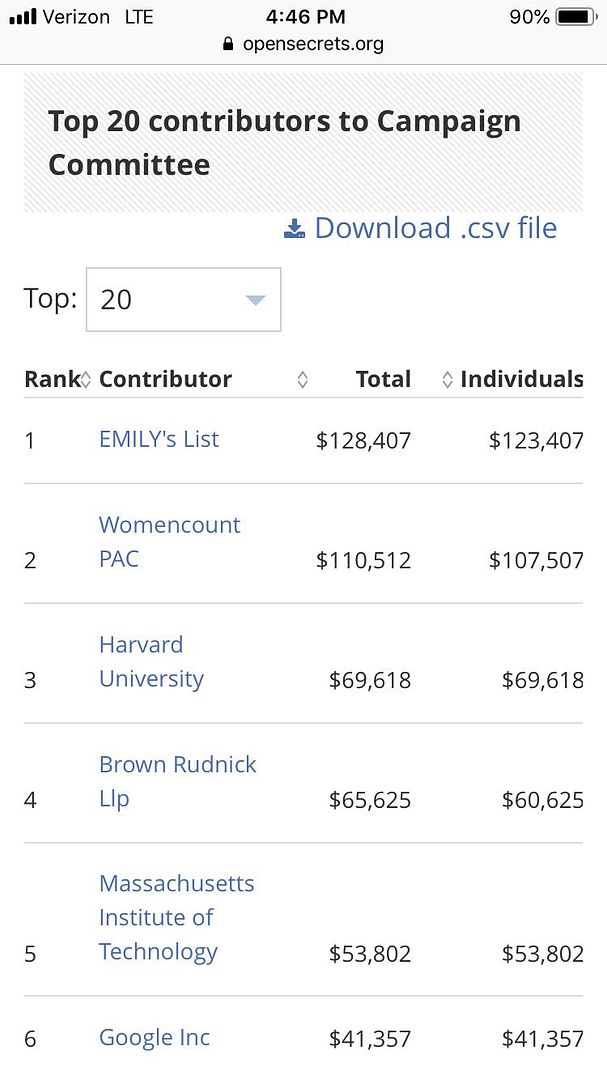Open the Harvard University link
This screenshot has width=607, height=1080.
151,662
